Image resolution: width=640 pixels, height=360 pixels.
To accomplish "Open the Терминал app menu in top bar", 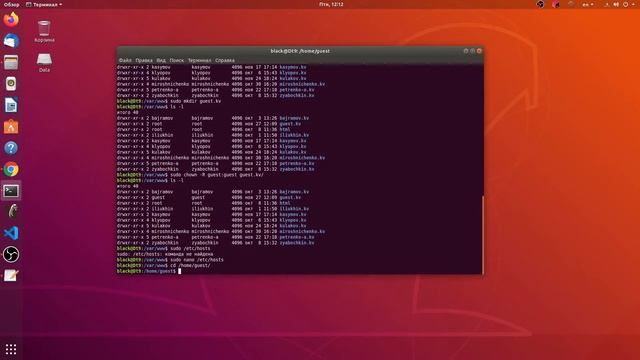I will 44,4.
